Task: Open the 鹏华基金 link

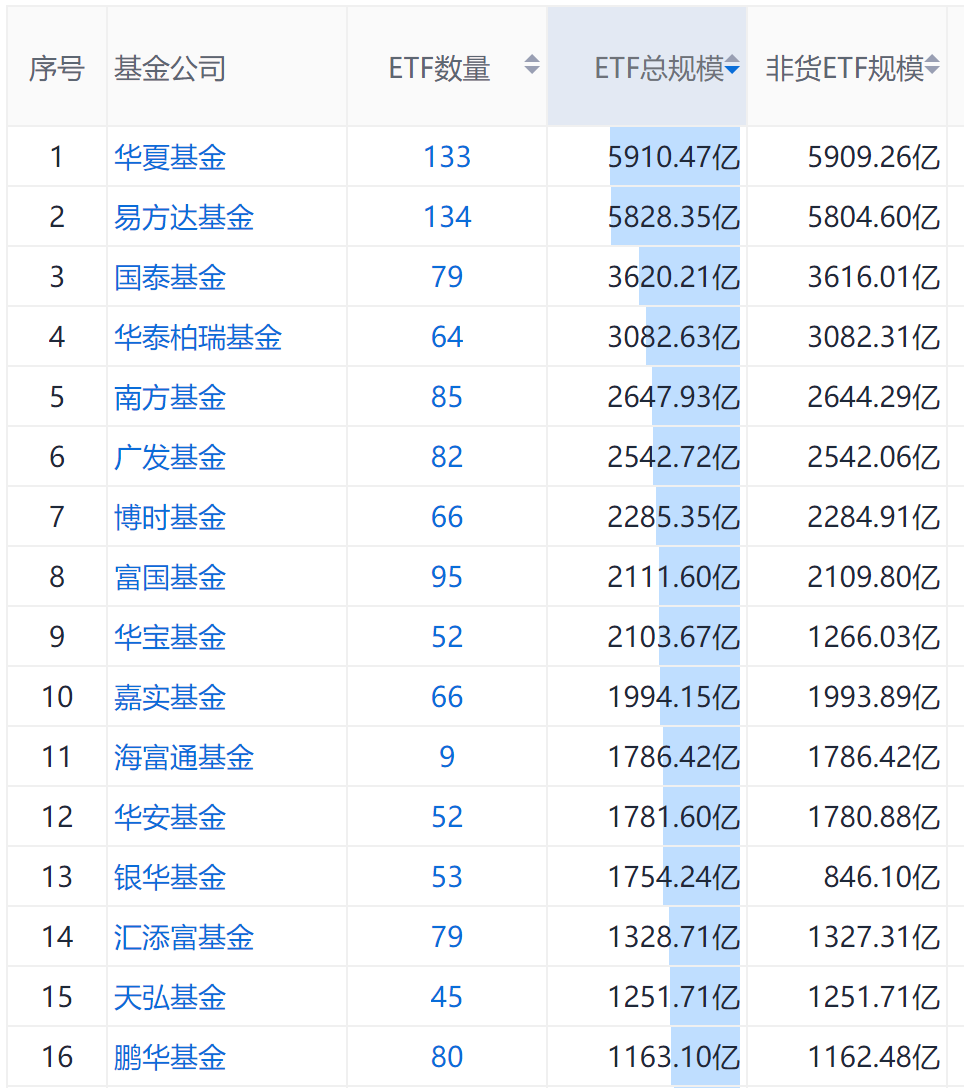Action: pos(170,1057)
